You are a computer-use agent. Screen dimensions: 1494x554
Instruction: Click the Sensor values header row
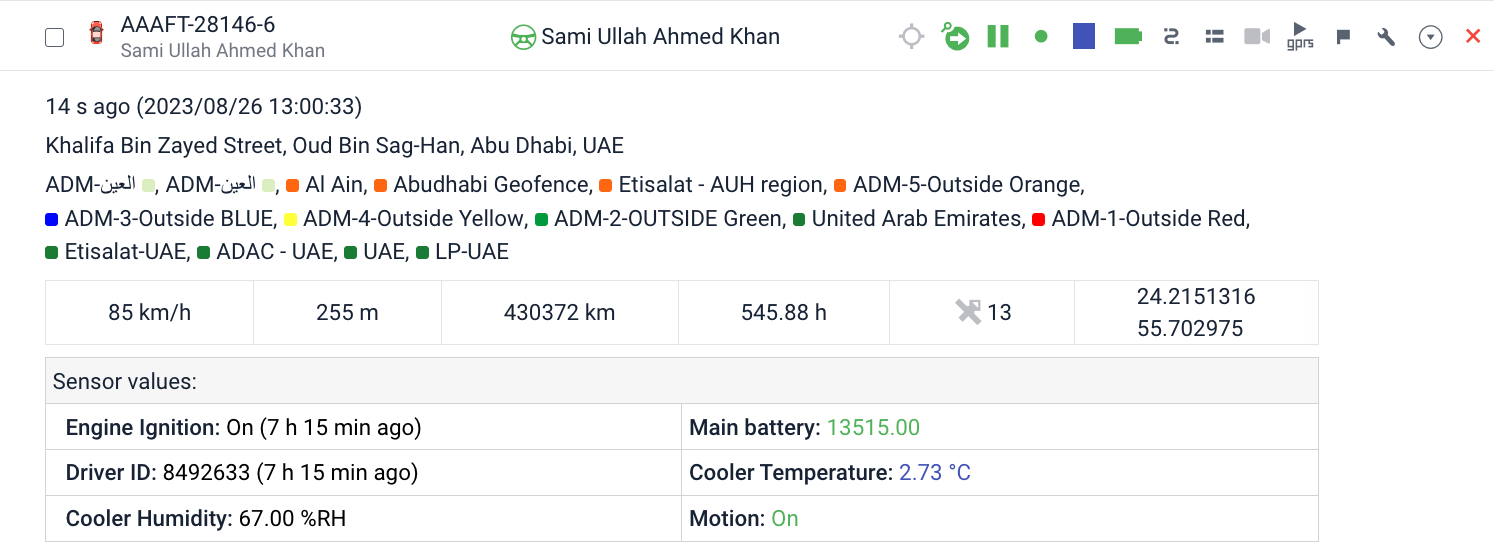pos(681,381)
